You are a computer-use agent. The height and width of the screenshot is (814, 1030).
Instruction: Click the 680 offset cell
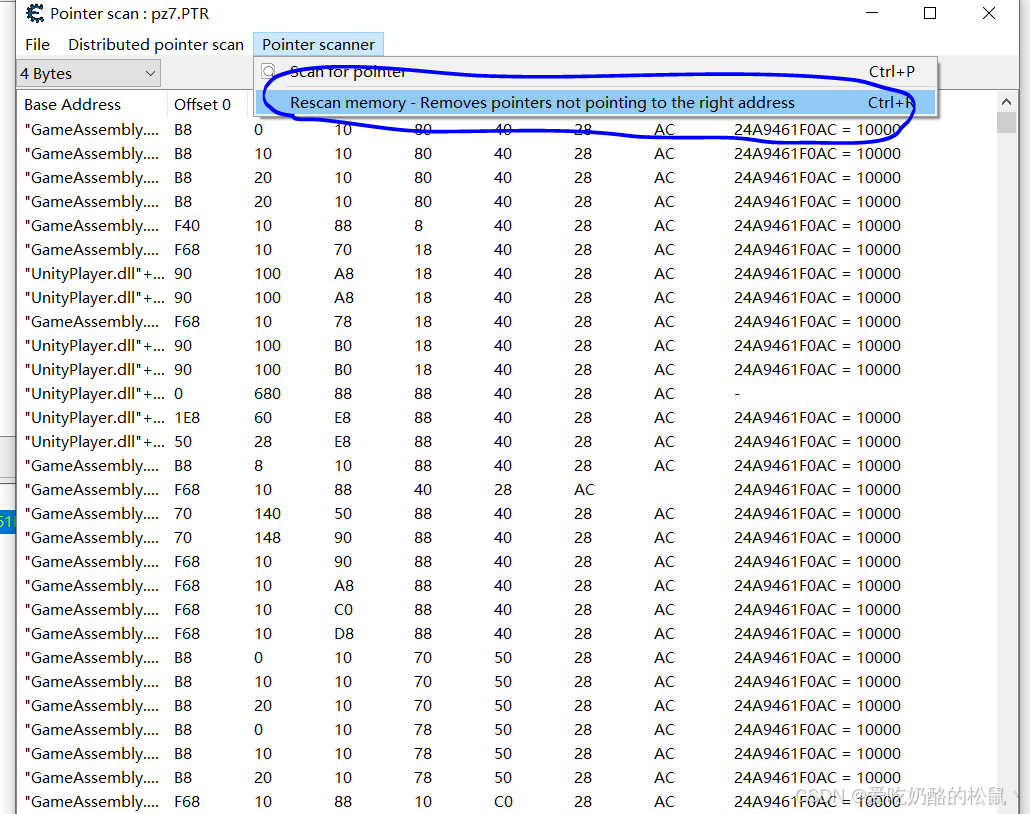pyautogui.click(x=267, y=394)
